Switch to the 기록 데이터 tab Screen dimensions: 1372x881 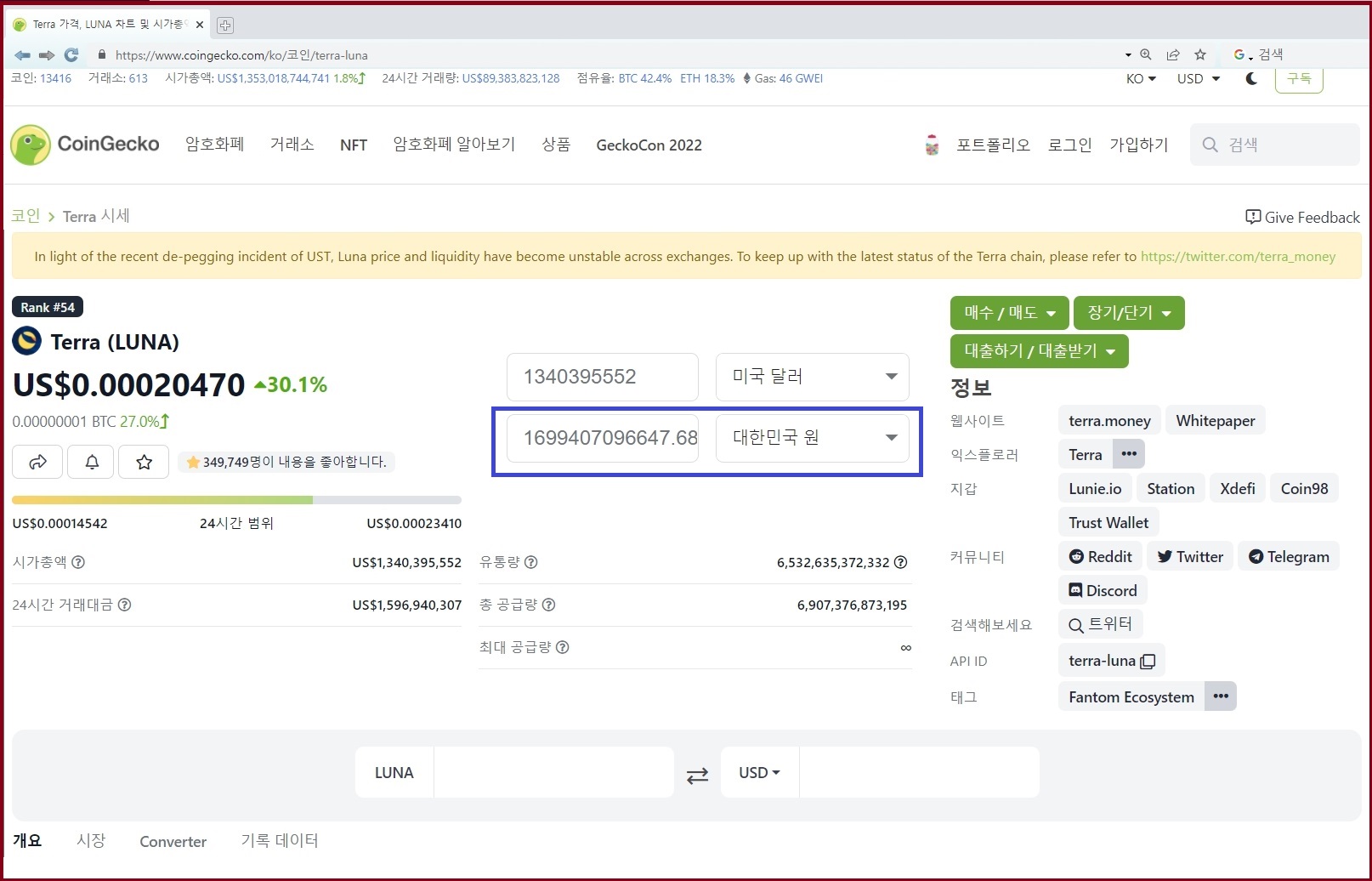pyautogui.click(x=280, y=841)
